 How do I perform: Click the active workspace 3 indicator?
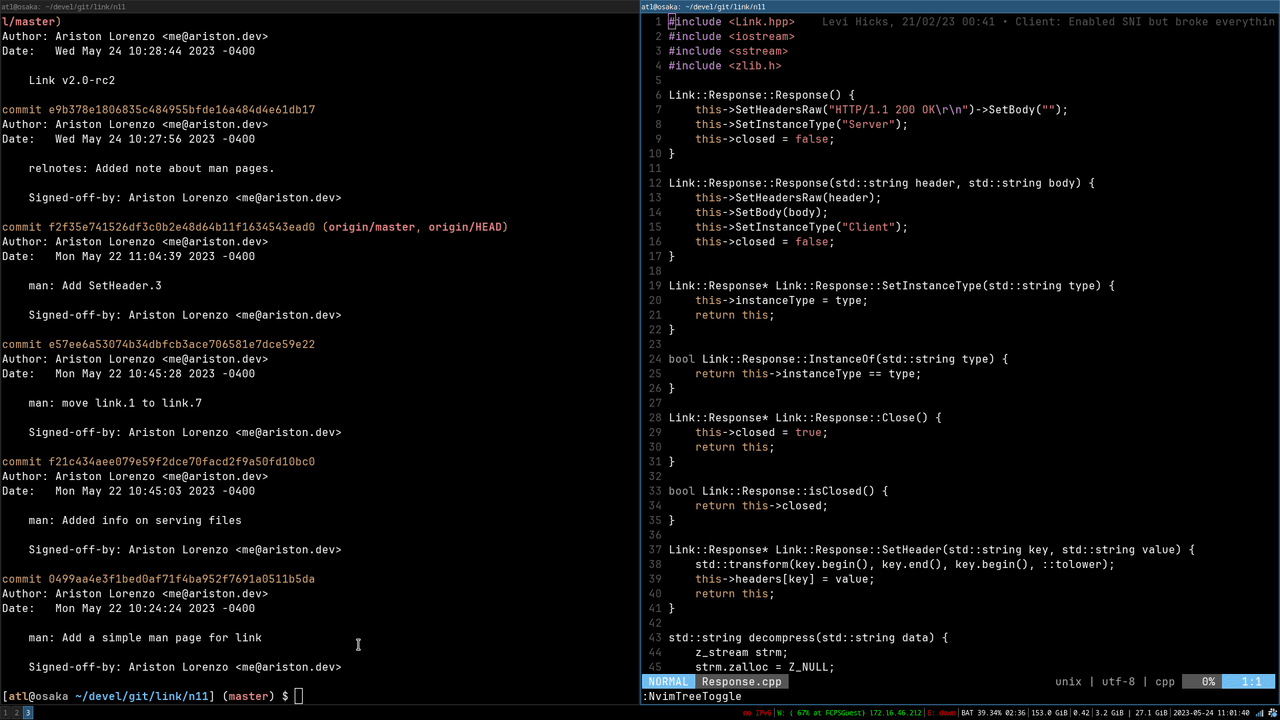coord(28,713)
